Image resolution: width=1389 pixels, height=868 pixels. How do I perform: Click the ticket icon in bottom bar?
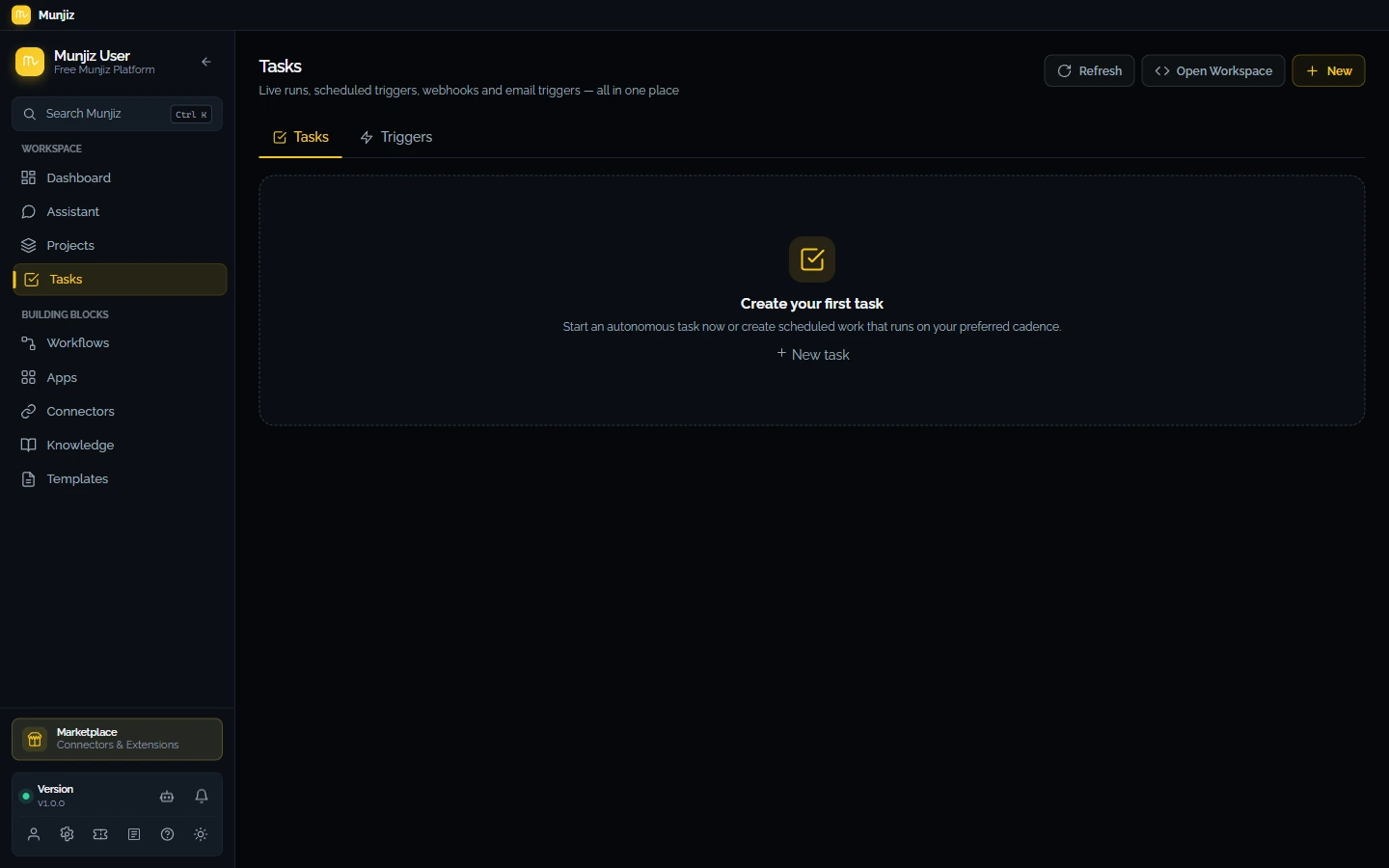100,834
